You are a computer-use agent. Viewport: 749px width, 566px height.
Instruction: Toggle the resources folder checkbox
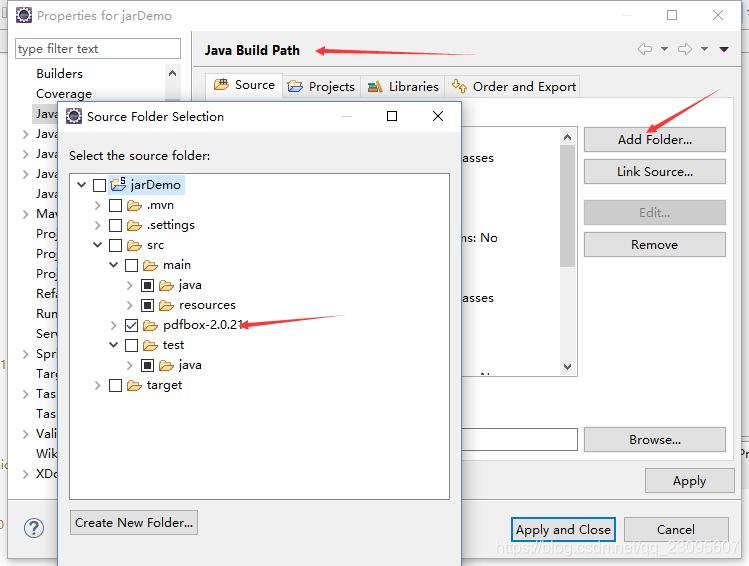[148, 305]
